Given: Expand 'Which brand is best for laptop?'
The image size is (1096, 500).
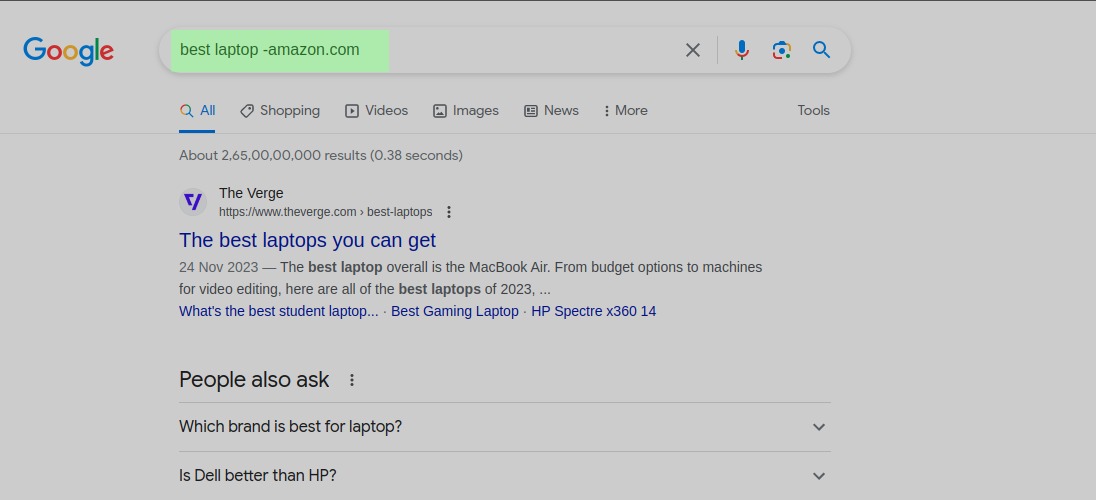Looking at the screenshot, I should point(505,427).
